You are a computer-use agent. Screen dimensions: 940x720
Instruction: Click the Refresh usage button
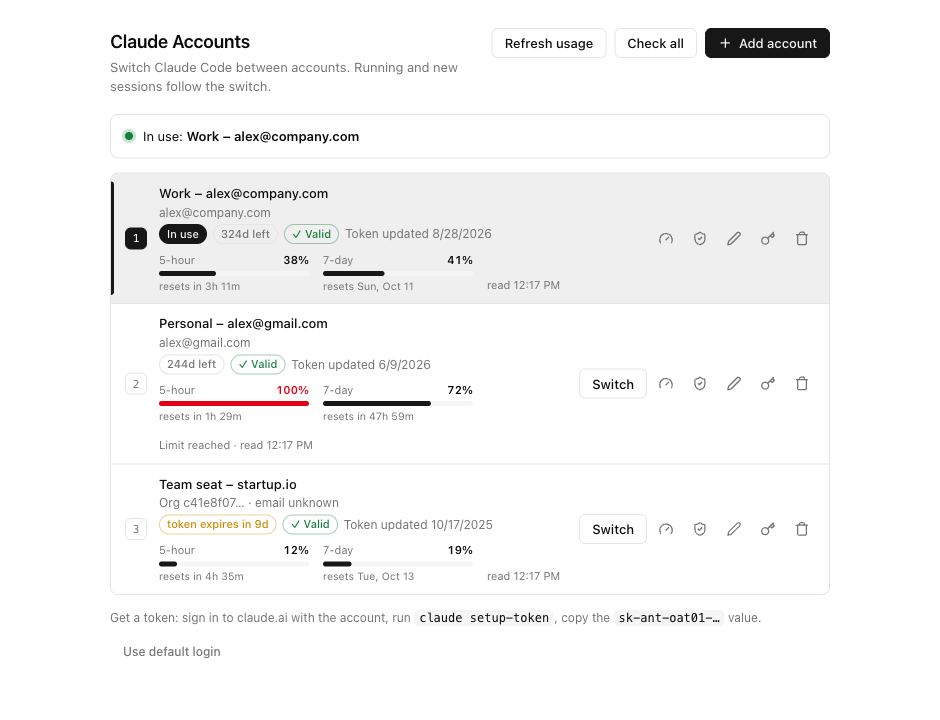(x=549, y=43)
